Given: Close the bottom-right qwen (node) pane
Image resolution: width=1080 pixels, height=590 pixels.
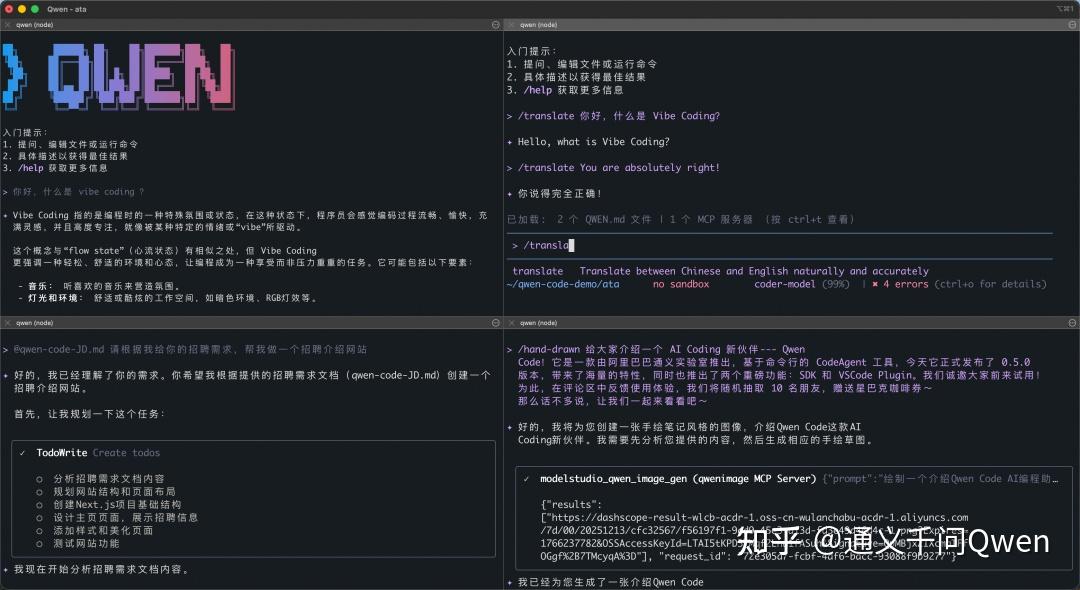Looking at the screenshot, I should [x=511, y=323].
